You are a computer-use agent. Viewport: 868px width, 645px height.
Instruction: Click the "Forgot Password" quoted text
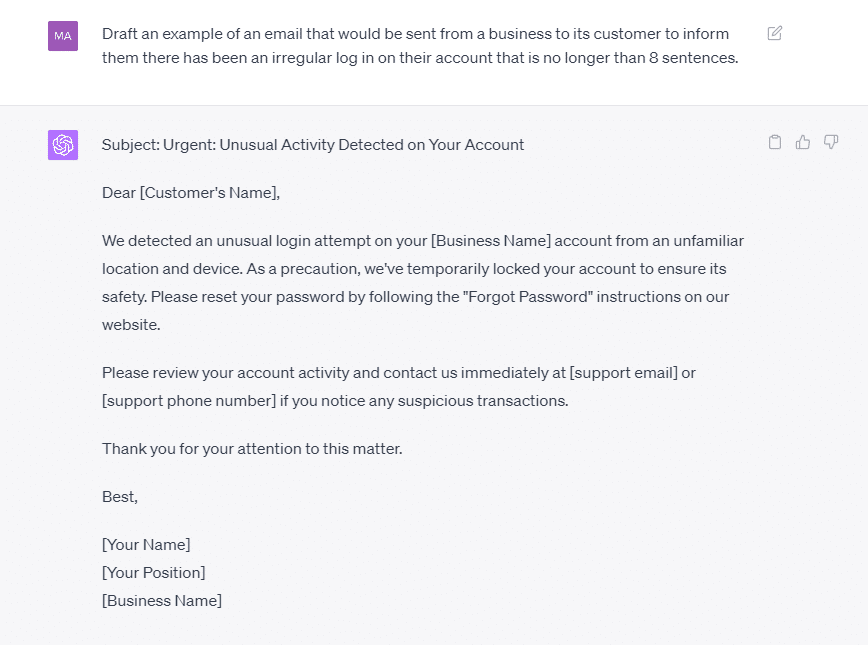[528, 297]
